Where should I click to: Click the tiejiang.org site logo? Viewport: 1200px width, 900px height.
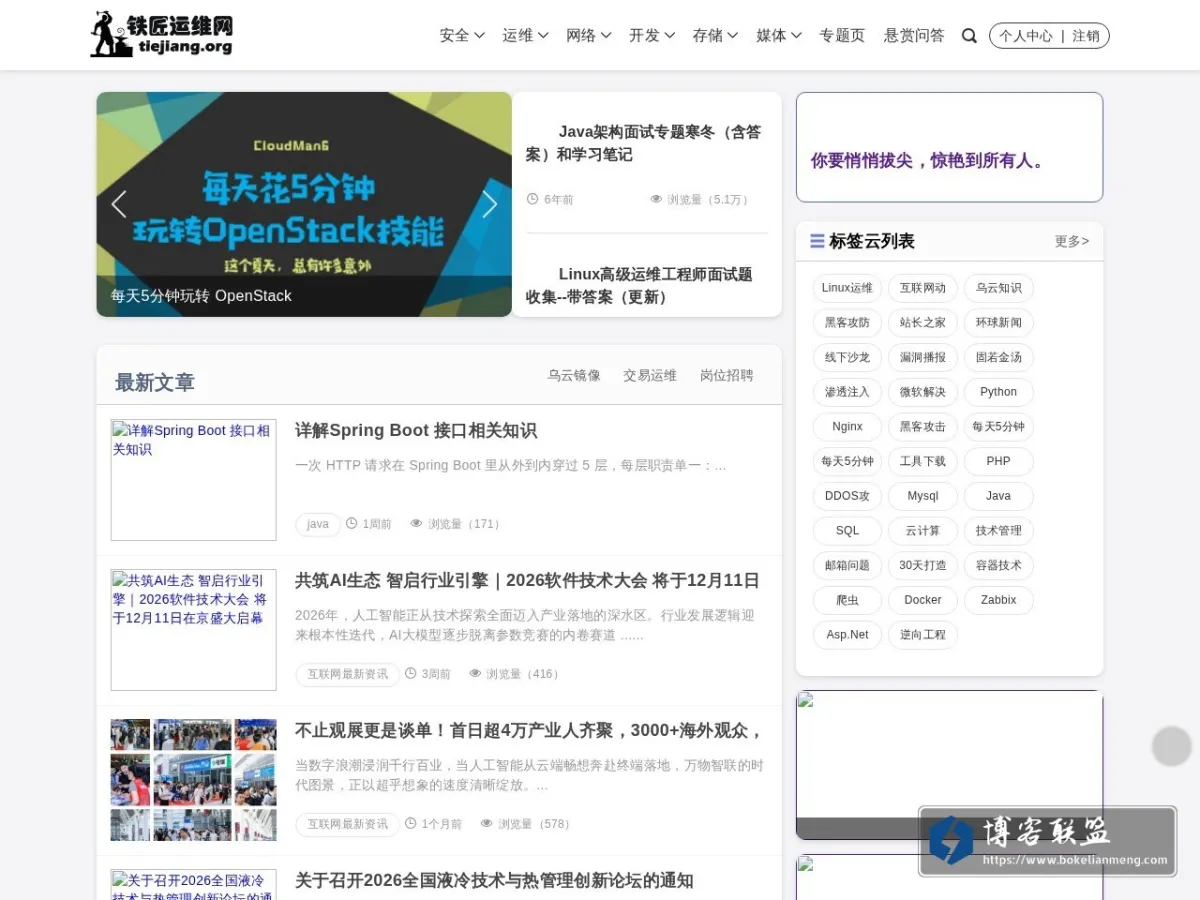coord(162,35)
